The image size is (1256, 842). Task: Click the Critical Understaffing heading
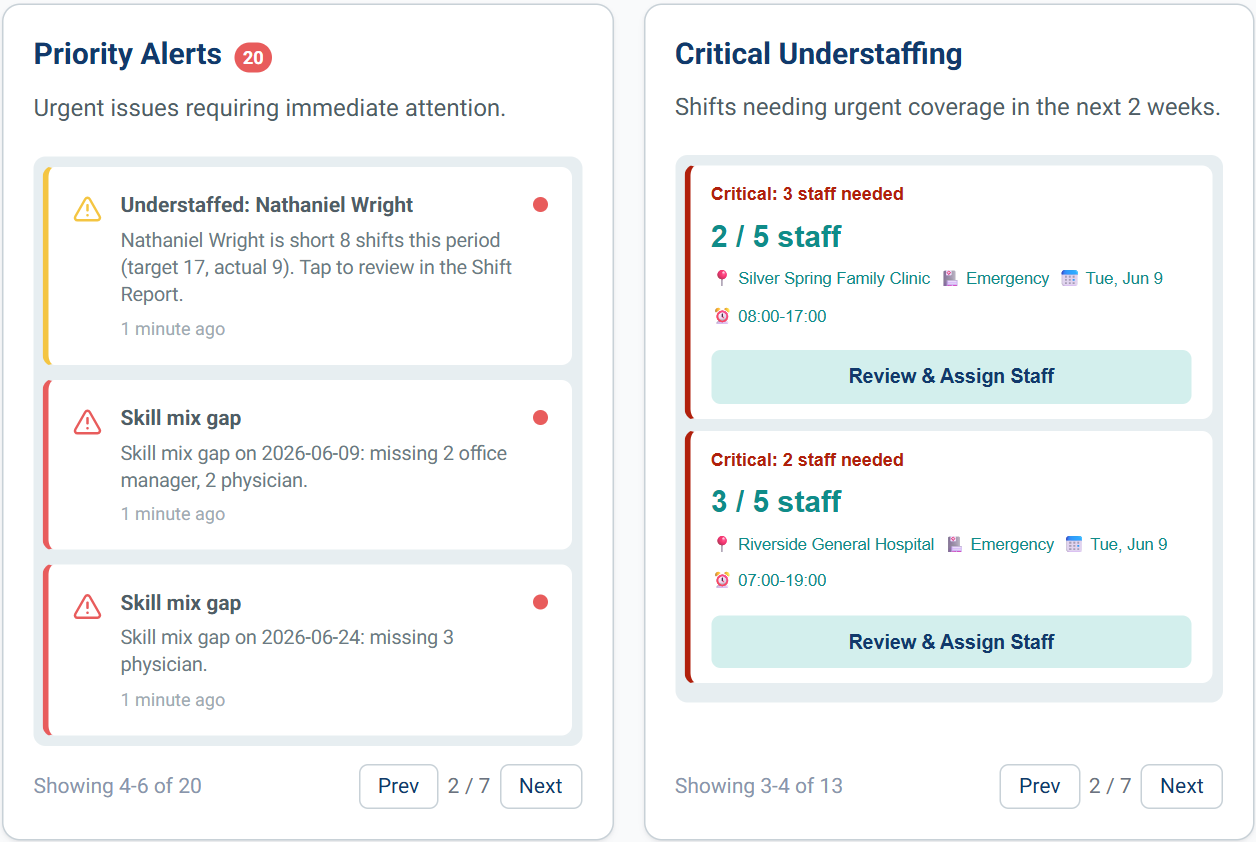[819, 54]
